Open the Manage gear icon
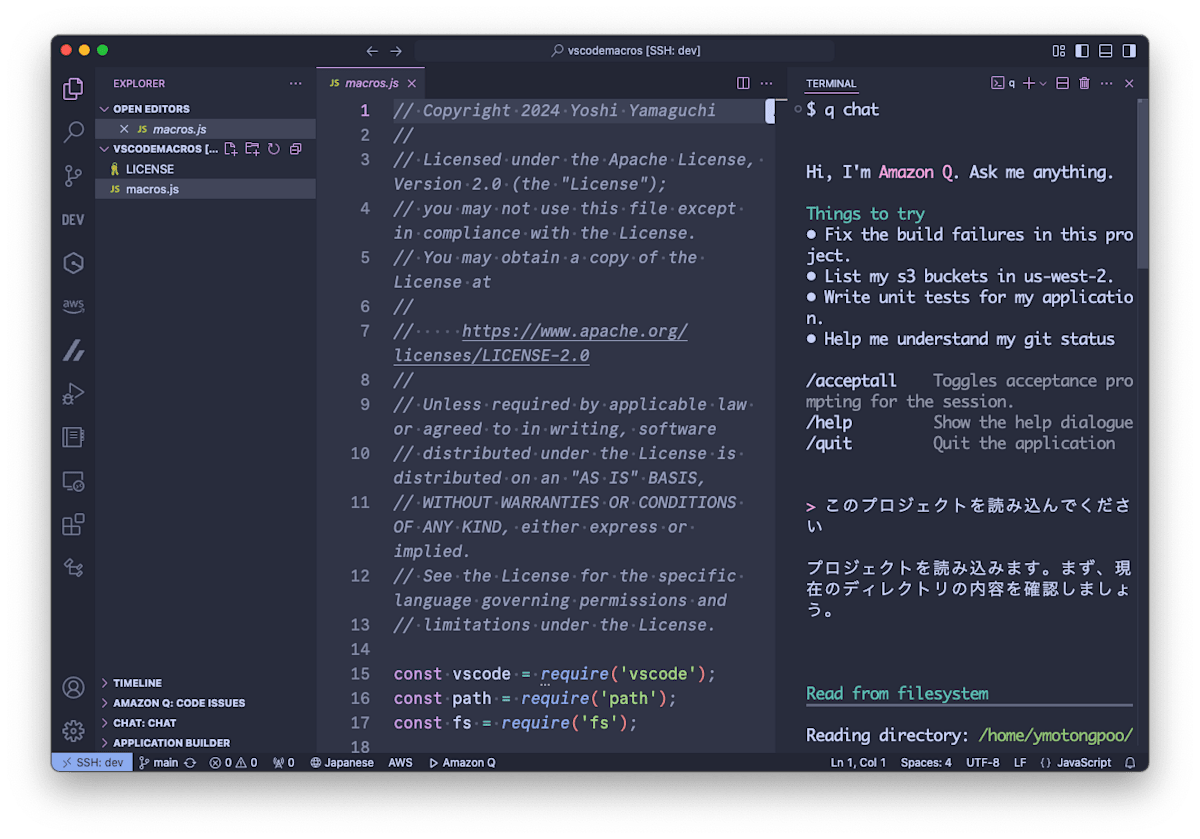Image resolution: width=1200 pixels, height=839 pixels. 73,731
